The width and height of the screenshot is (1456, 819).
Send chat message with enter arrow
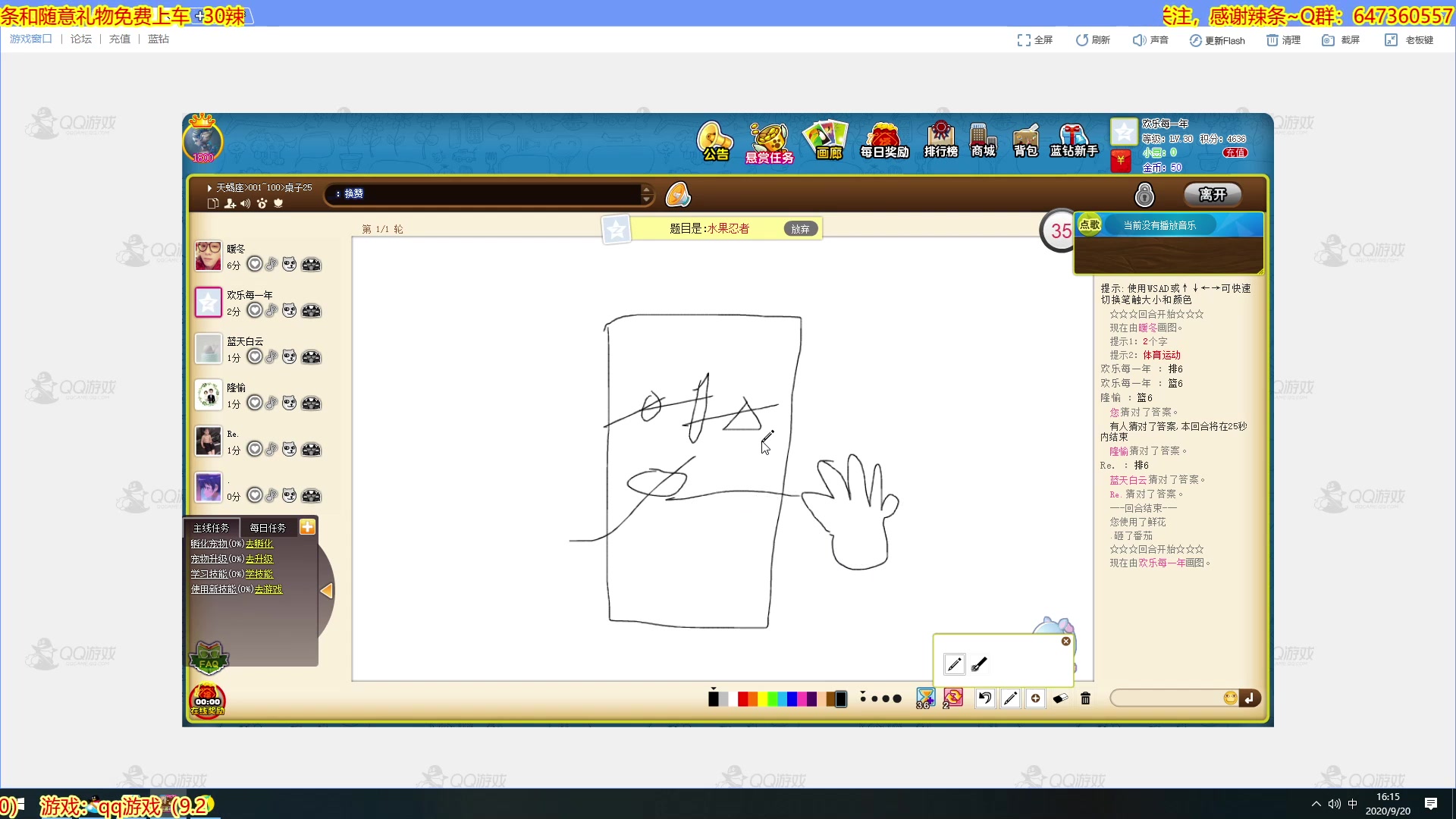[x=1249, y=698]
